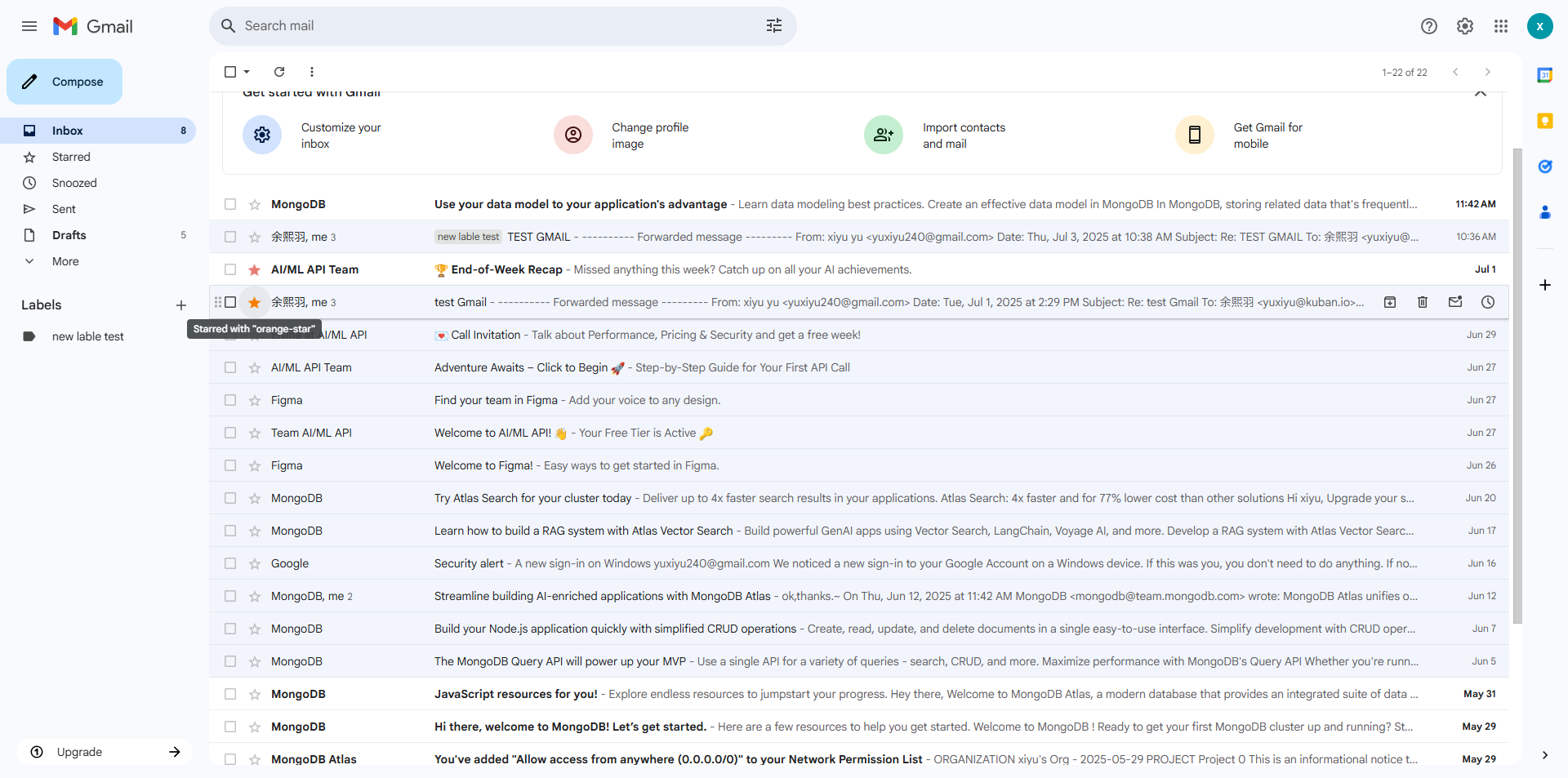Click the Gmail logo

pos(92,26)
